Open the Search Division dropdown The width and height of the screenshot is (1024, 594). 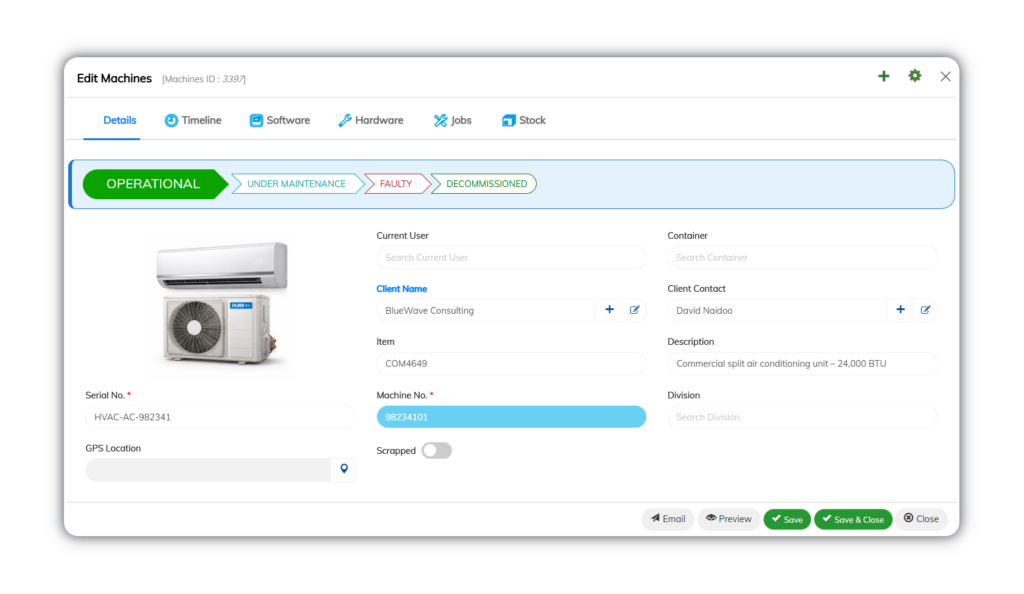[x=802, y=417]
